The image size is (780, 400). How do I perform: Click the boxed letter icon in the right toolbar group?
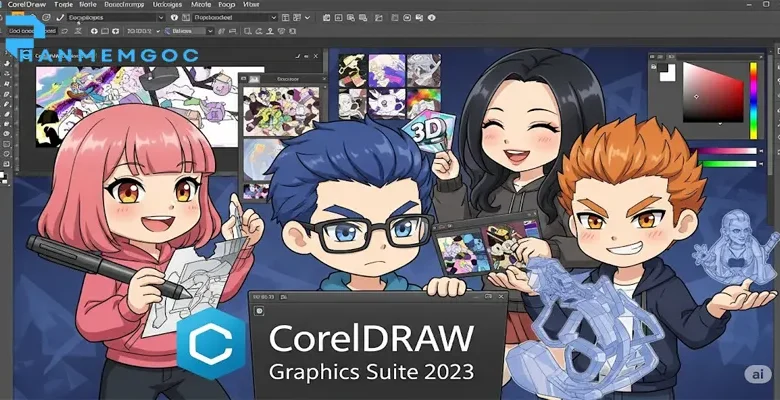pos(339,17)
